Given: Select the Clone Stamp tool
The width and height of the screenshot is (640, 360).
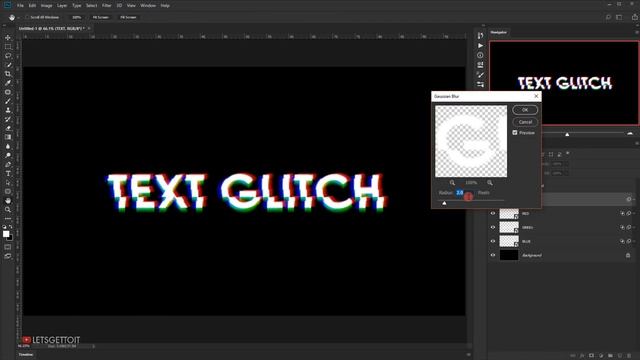Looking at the screenshot, I should pyautogui.click(x=8, y=110).
